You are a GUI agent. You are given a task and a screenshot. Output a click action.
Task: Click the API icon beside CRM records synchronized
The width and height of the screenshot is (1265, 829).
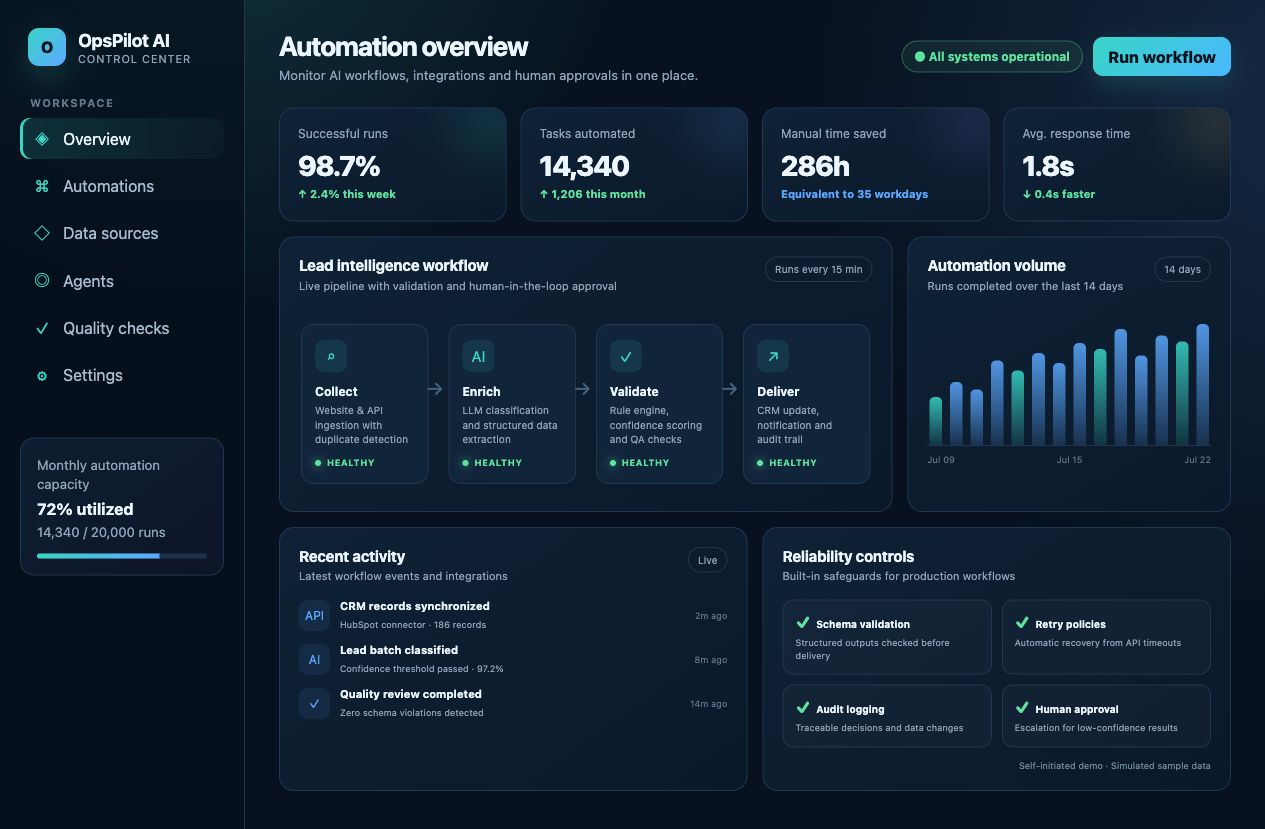[314, 615]
